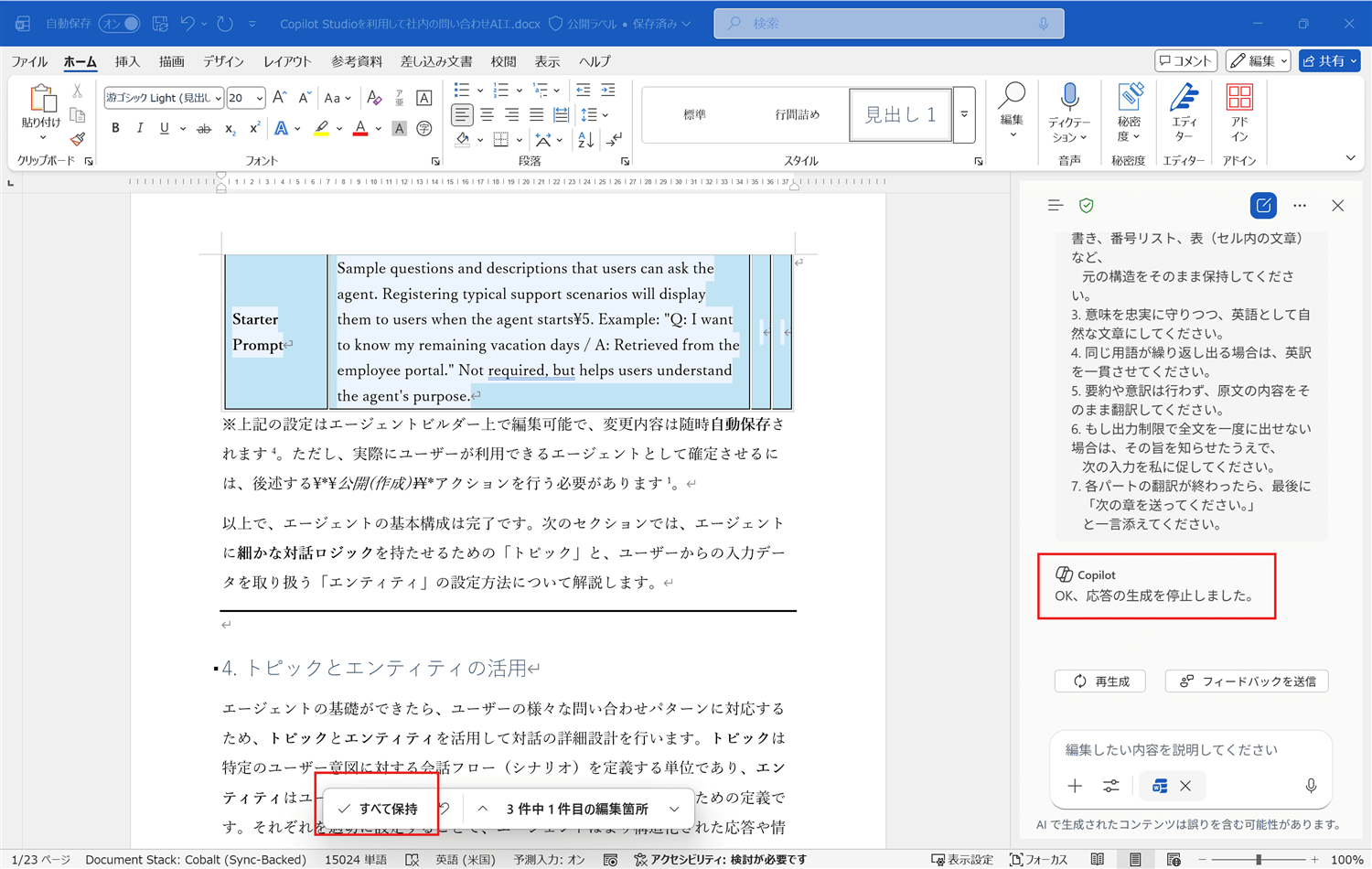This screenshot has width=1372, height=869.
Task: Increase indent of the paragraph
Action: (607, 90)
